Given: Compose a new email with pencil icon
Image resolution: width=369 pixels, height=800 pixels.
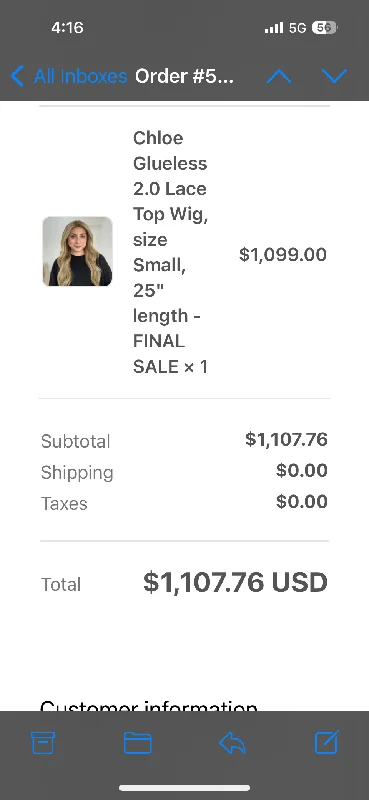Looking at the screenshot, I should tap(327, 742).
